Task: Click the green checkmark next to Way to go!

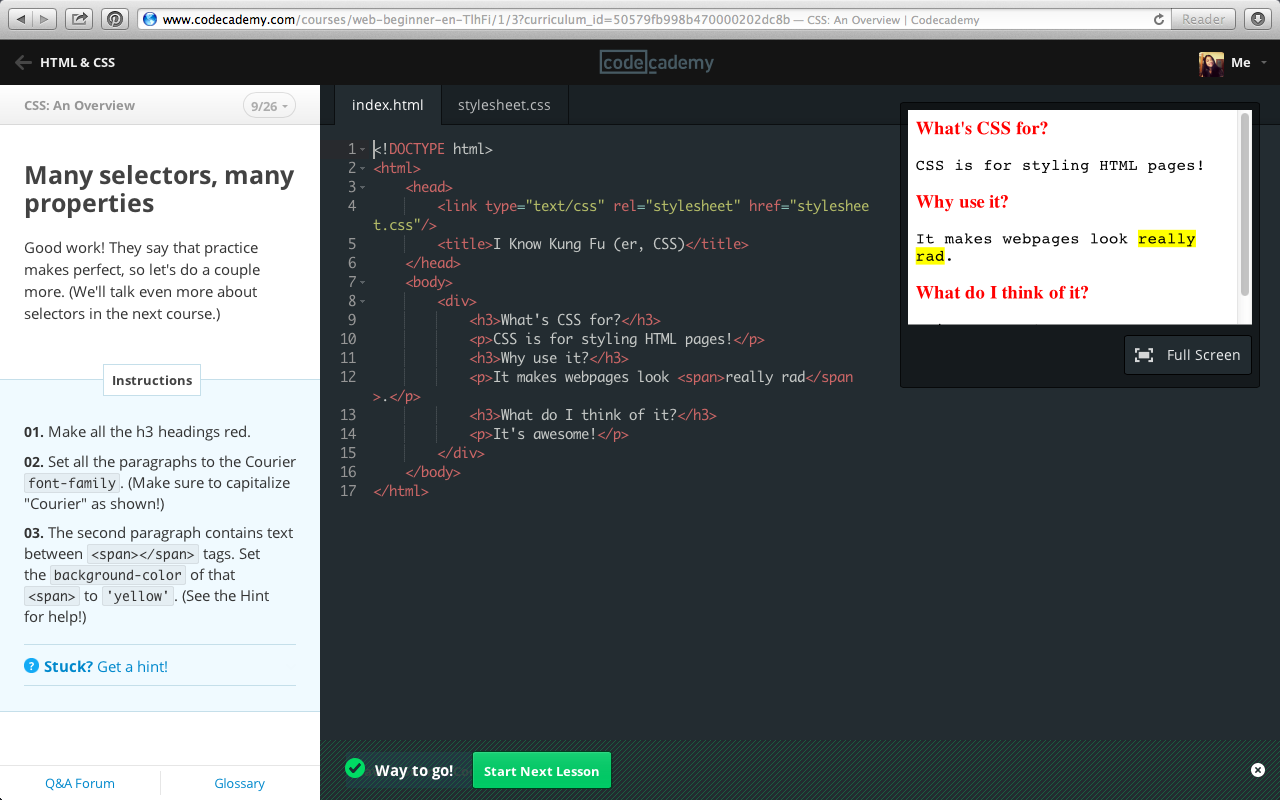Action: 355,768
